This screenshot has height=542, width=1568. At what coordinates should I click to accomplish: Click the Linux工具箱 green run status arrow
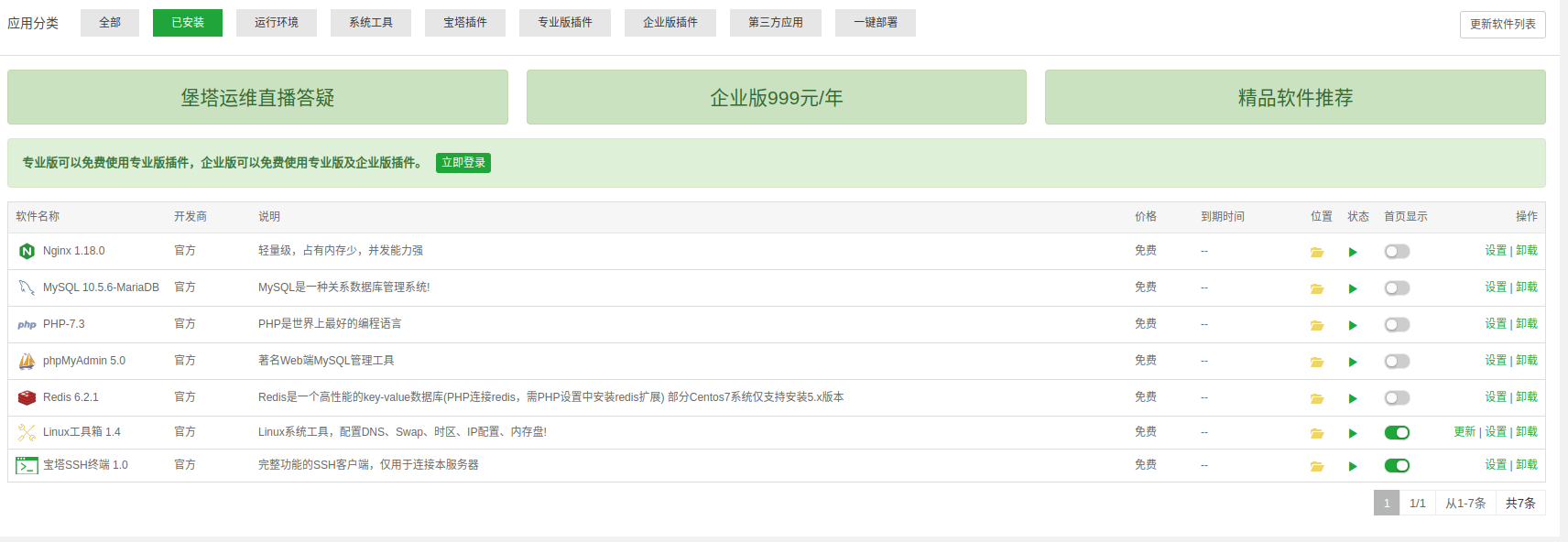pos(1353,433)
